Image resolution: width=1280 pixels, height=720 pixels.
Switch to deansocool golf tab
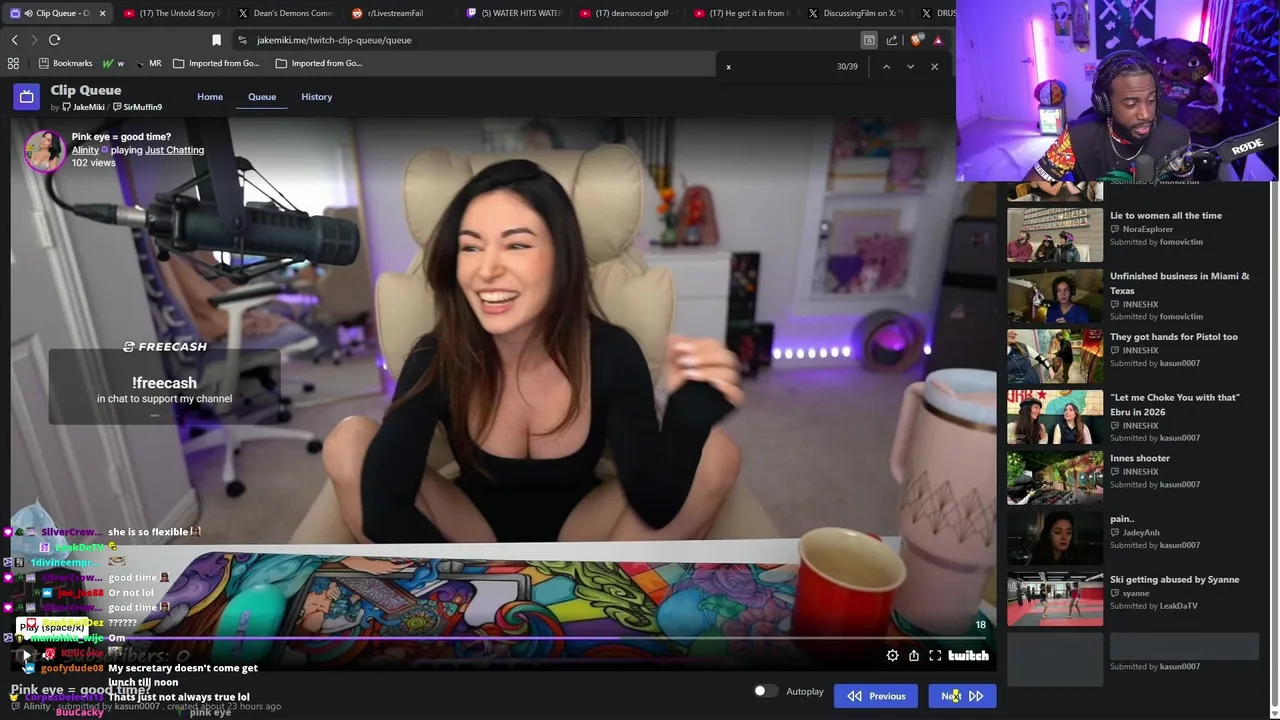click(628, 13)
